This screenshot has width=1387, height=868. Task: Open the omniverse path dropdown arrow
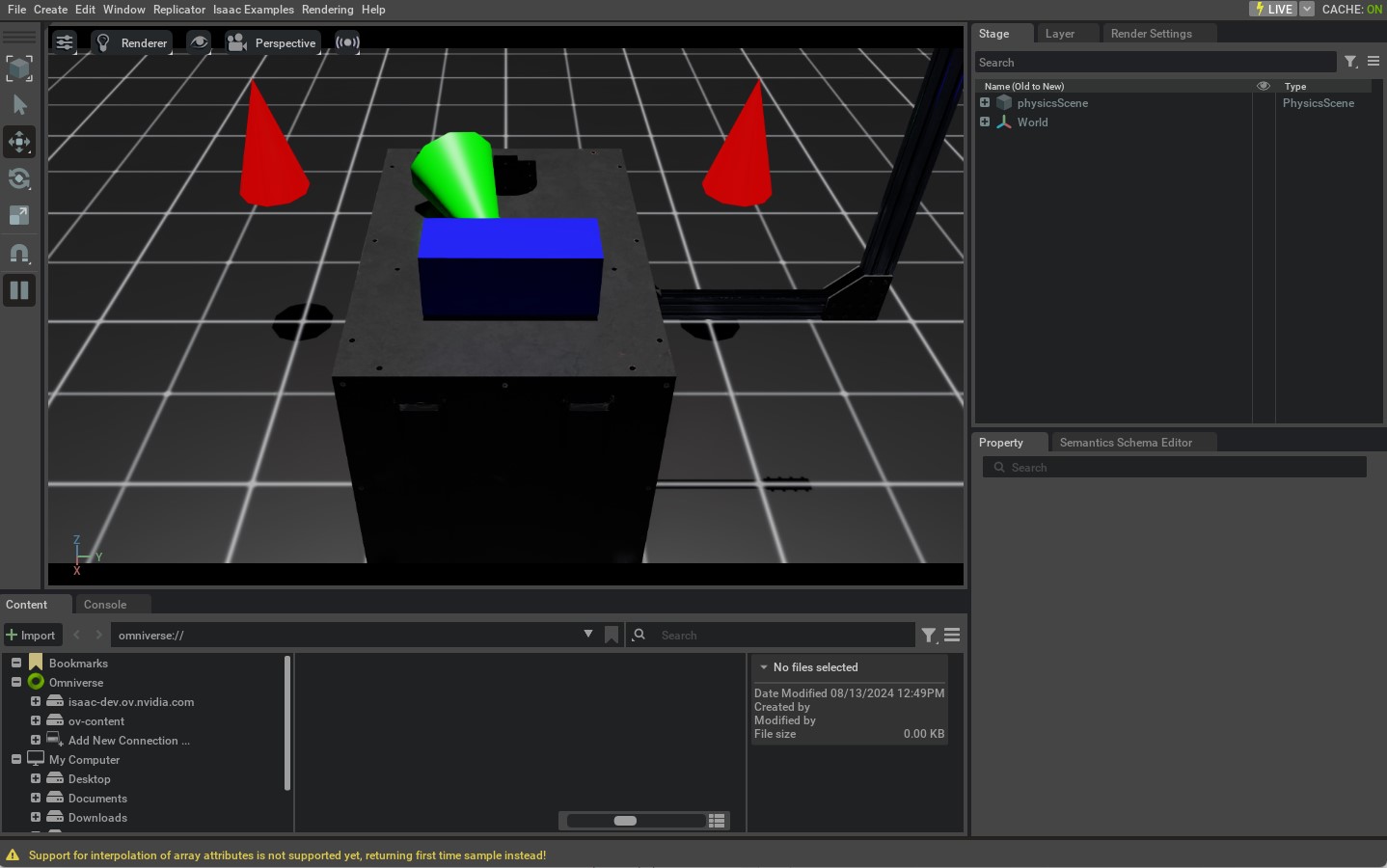(587, 635)
